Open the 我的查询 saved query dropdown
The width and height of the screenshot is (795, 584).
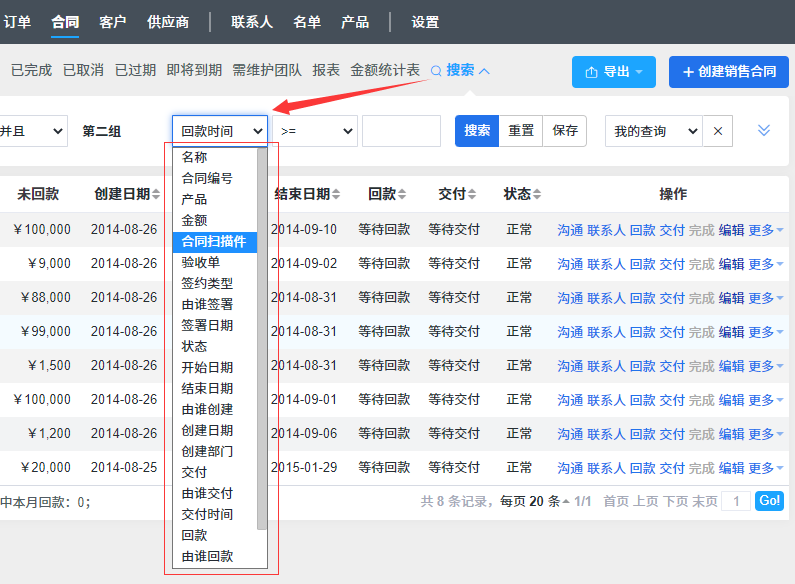[653, 131]
